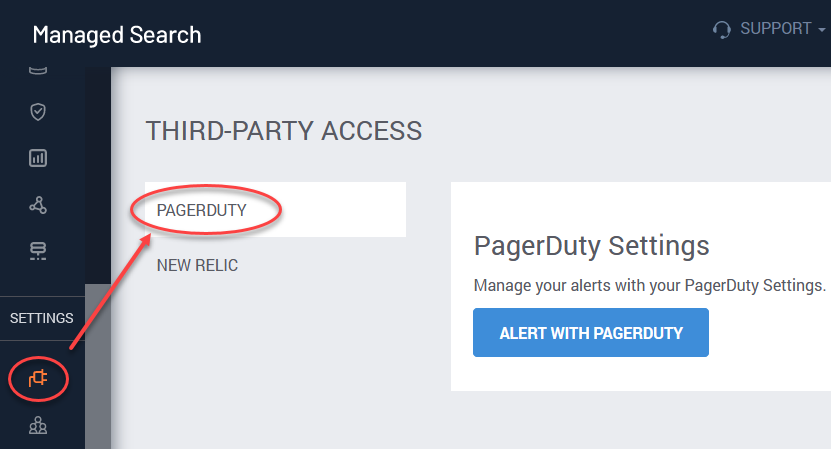Click the ALERT WITH PAGERDUTY button

pyautogui.click(x=590, y=332)
